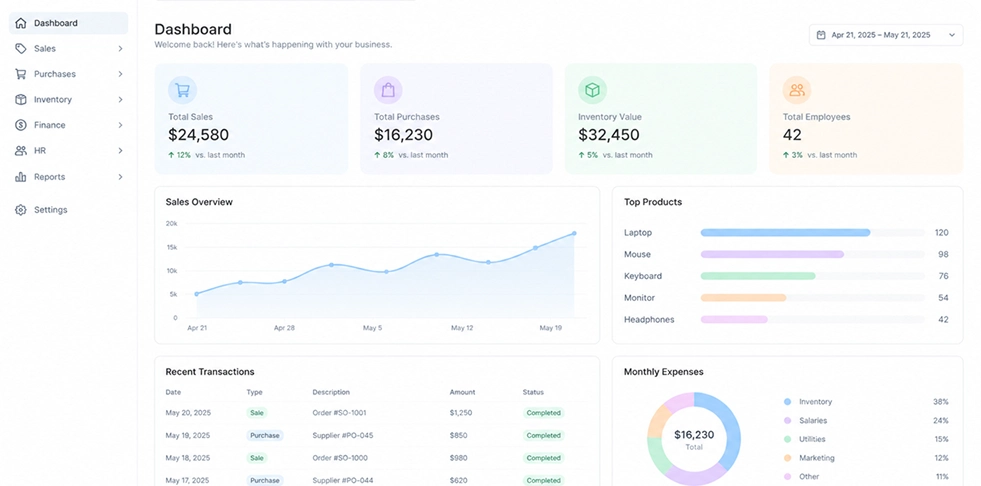Open the Apr 21 – May 21 date range dropdown
The height and width of the screenshot is (486, 981).
coord(886,35)
